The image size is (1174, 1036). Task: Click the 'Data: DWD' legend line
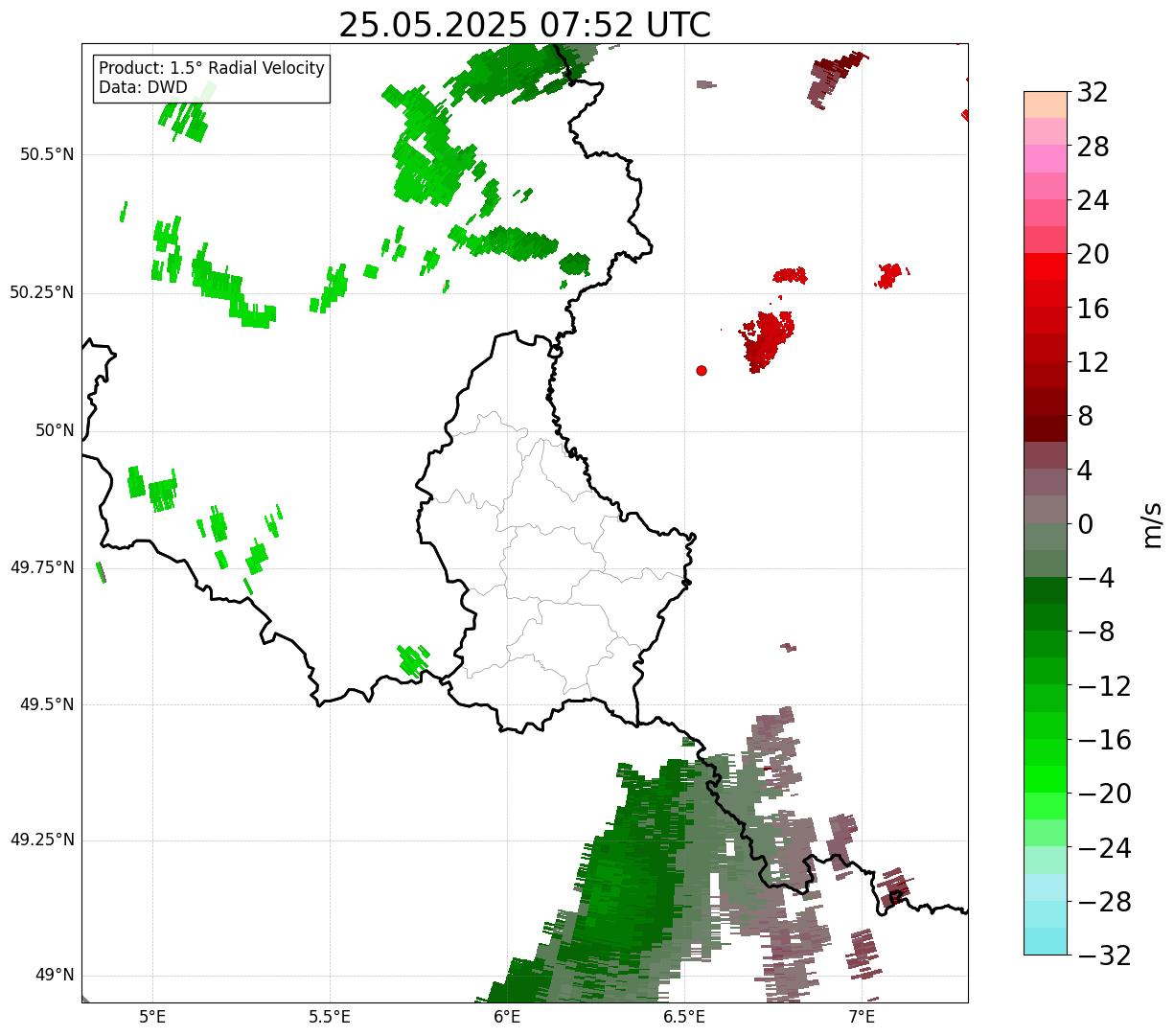(143, 88)
